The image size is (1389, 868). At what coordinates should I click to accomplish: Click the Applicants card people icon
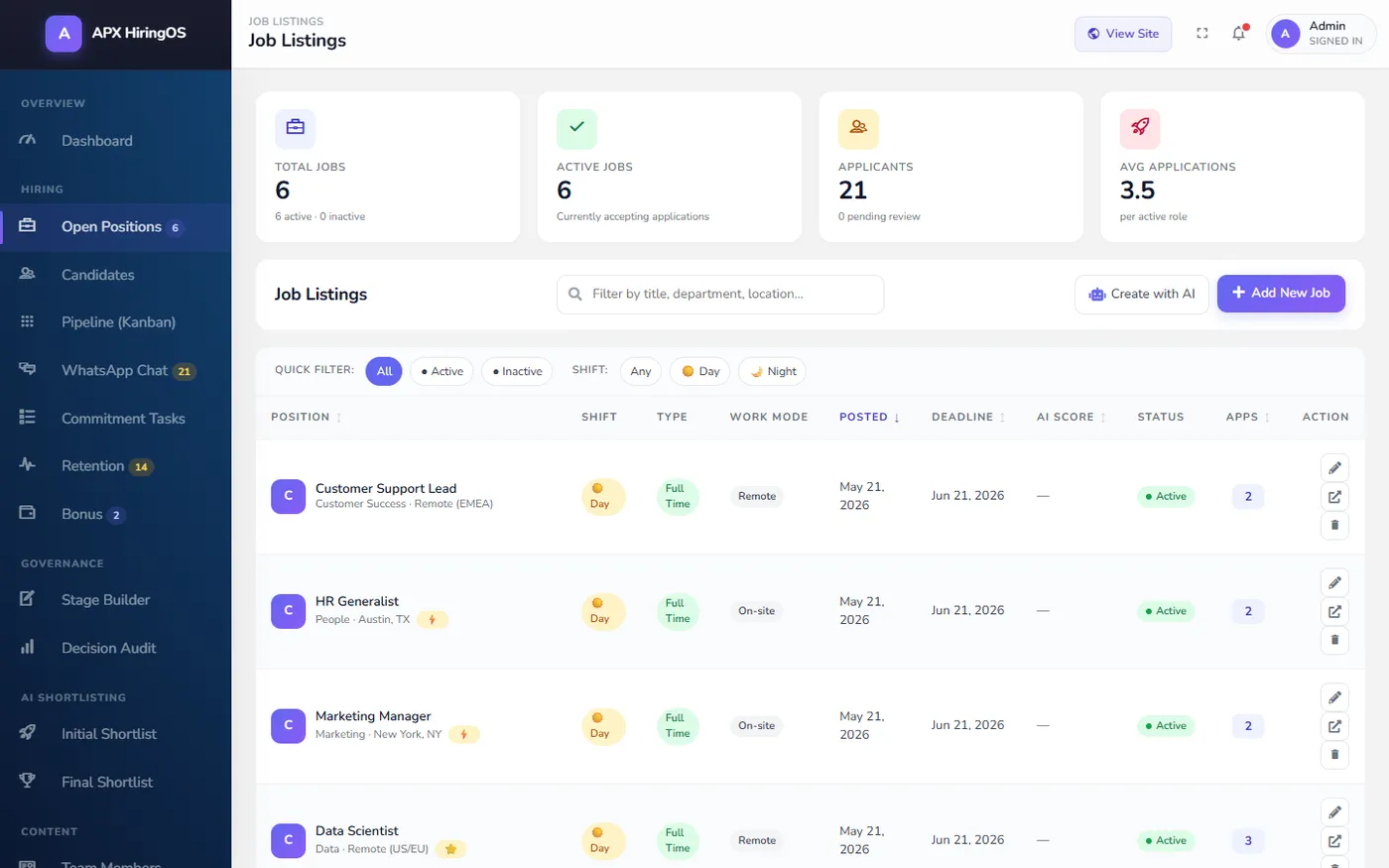point(858,129)
